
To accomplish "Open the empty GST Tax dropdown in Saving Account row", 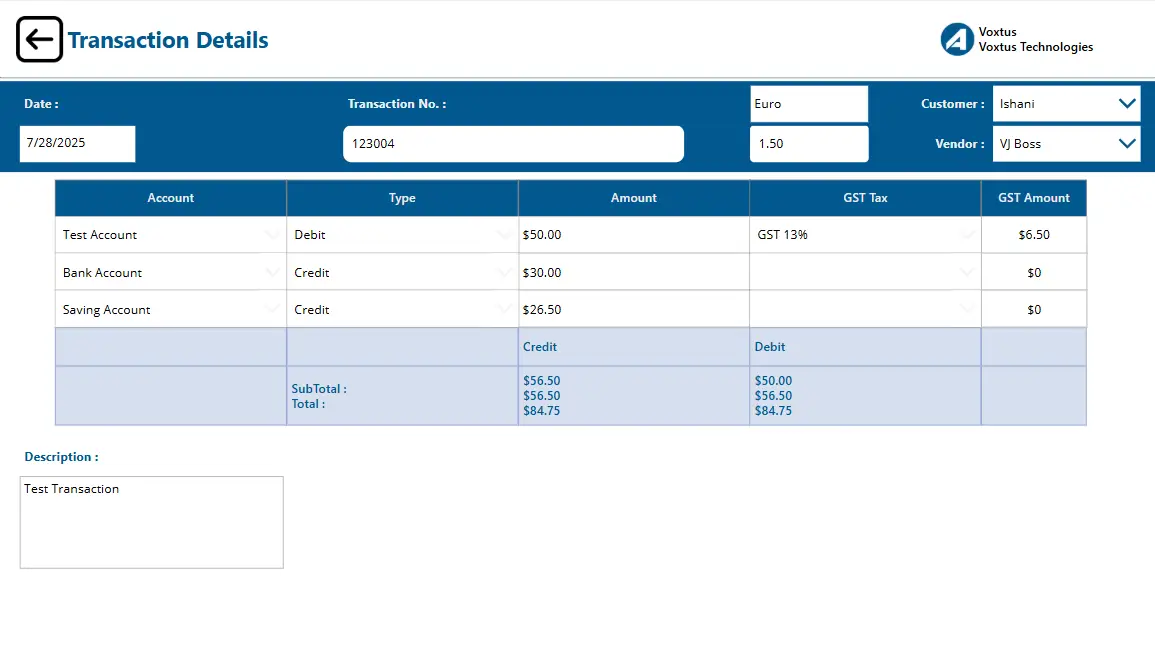I will [x=866, y=309].
